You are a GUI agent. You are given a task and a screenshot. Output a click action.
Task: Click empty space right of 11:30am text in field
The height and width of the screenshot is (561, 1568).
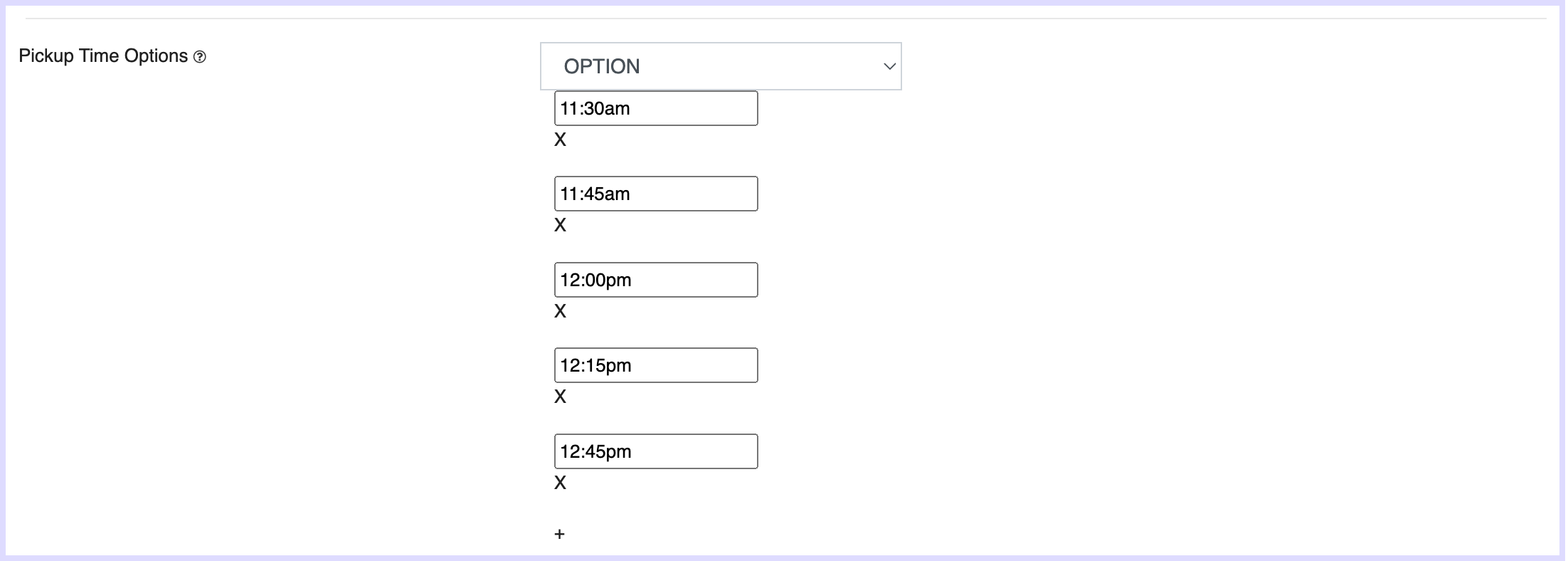pyautogui.click(x=697, y=108)
